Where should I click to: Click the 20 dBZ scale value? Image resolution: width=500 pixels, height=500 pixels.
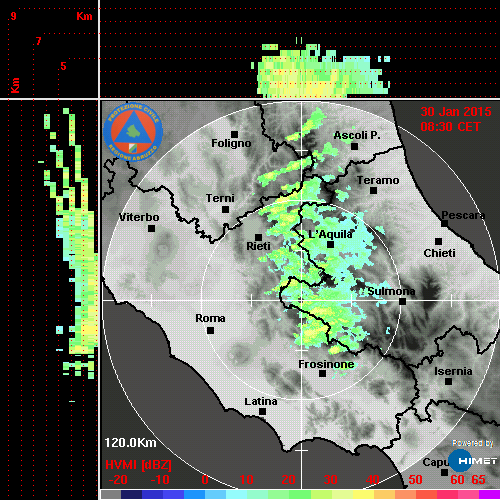pos(288,480)
